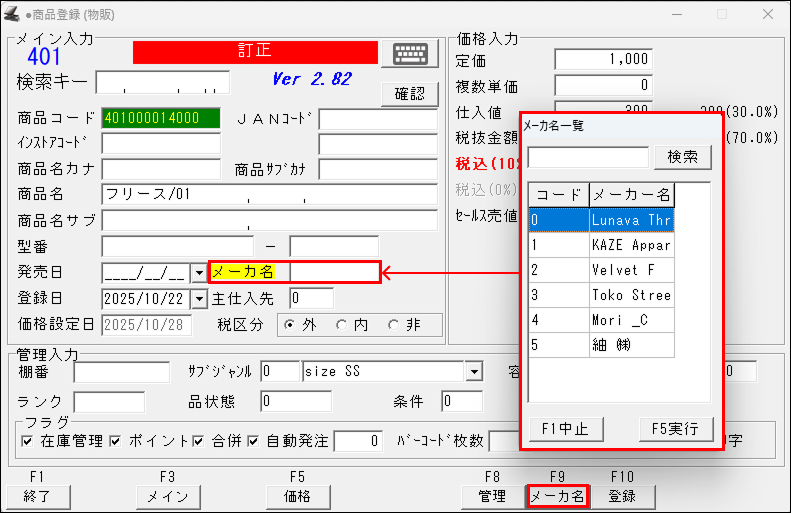
Task: Toggle the 自動発注 checkbox
Action: [254, 440]
